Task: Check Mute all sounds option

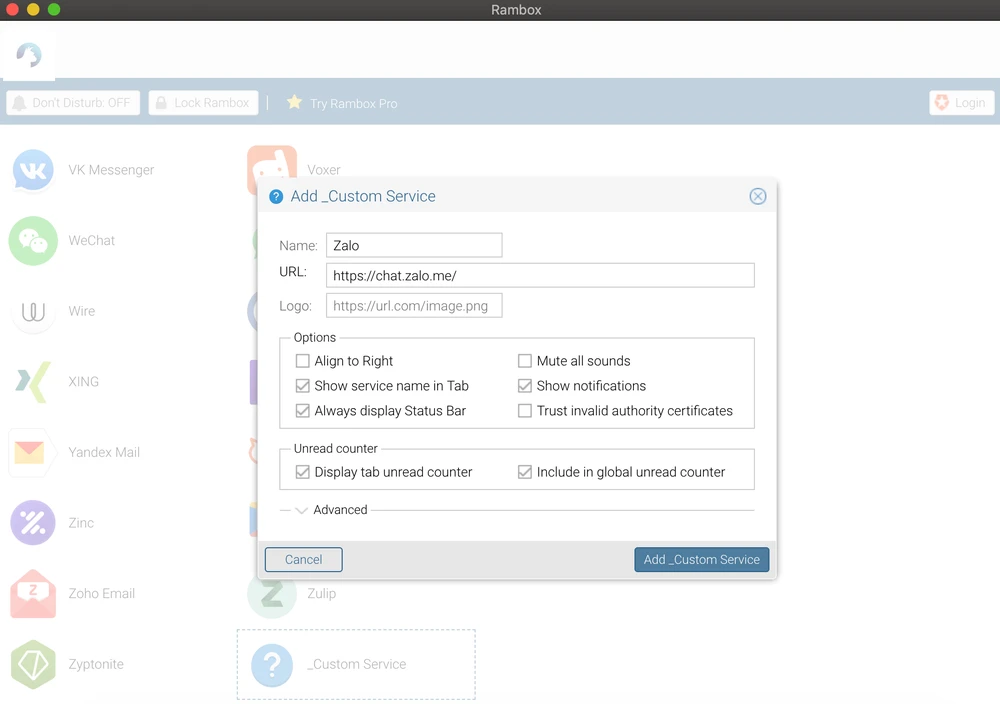Action: tap(525, 361)
